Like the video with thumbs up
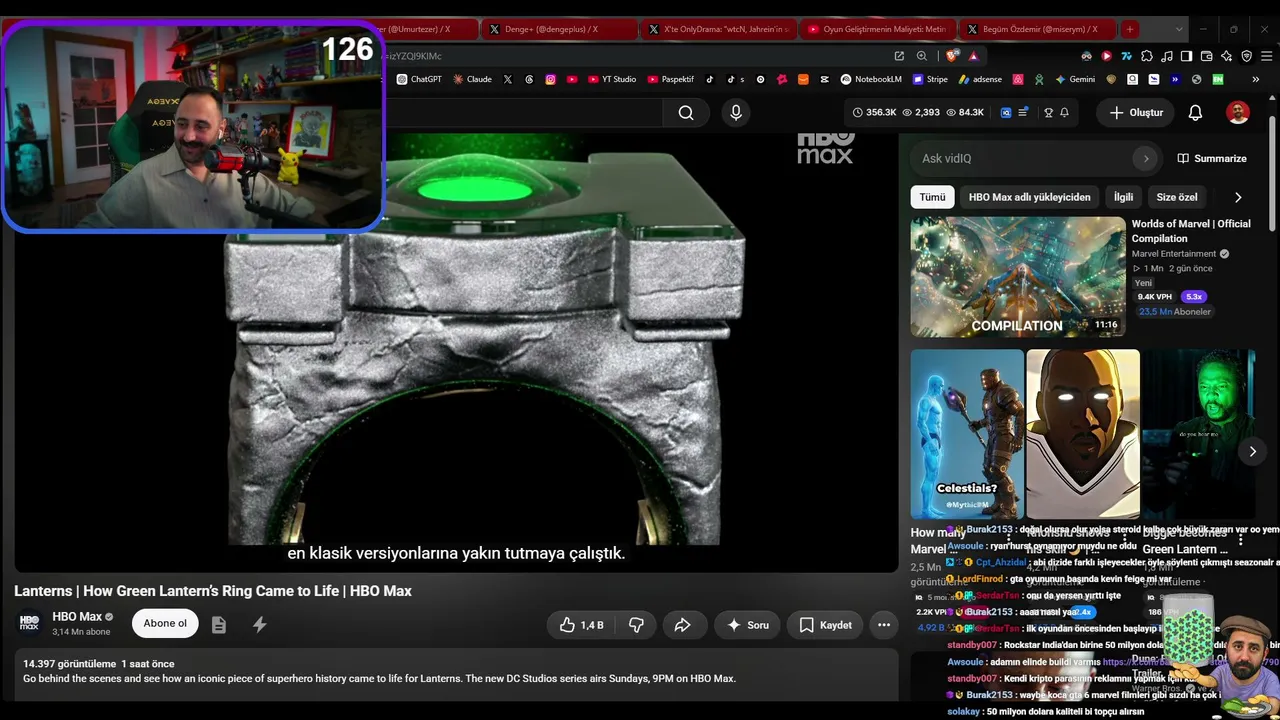 click(581, 625)
